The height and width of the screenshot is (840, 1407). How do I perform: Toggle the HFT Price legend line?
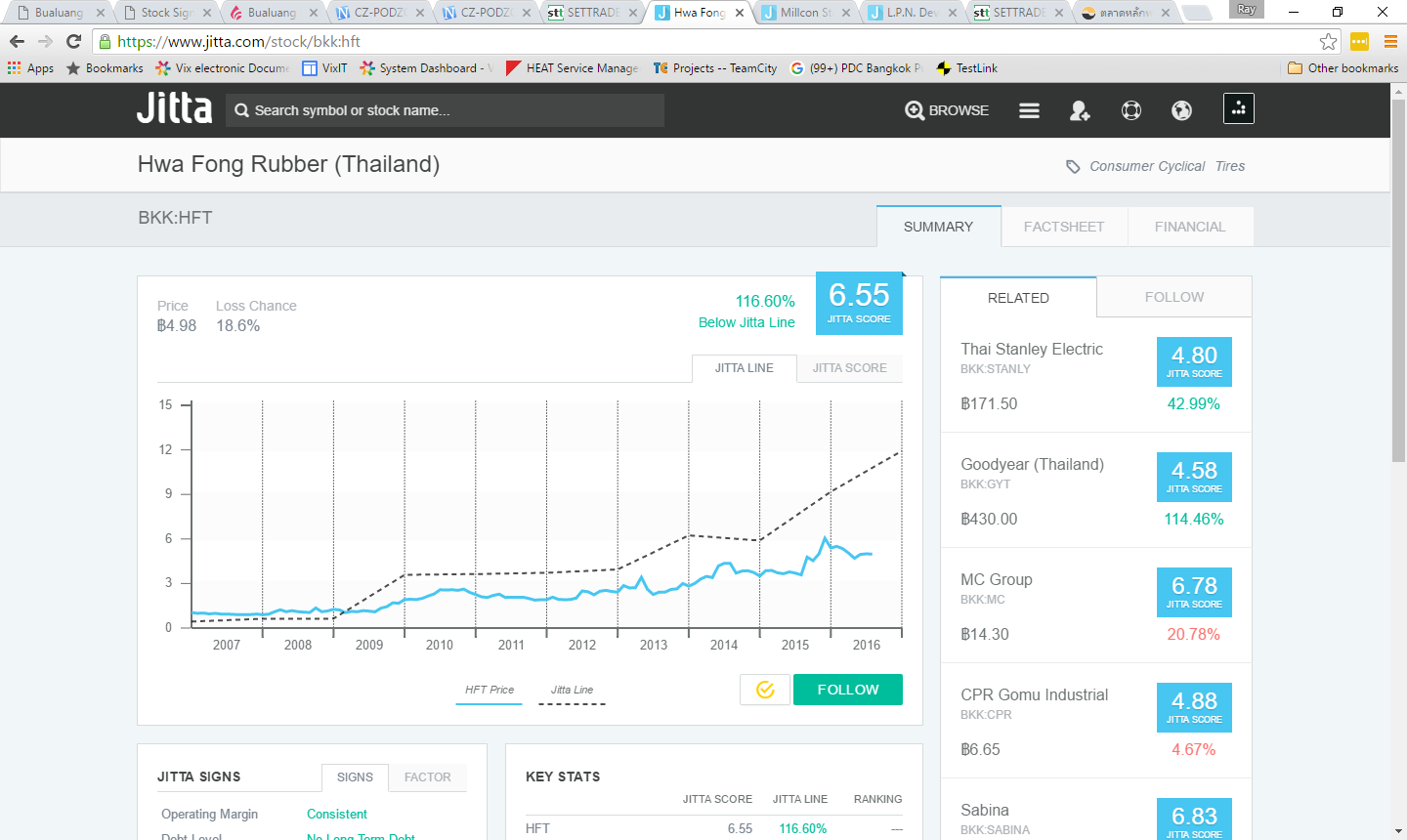click(x=490, y=692)
